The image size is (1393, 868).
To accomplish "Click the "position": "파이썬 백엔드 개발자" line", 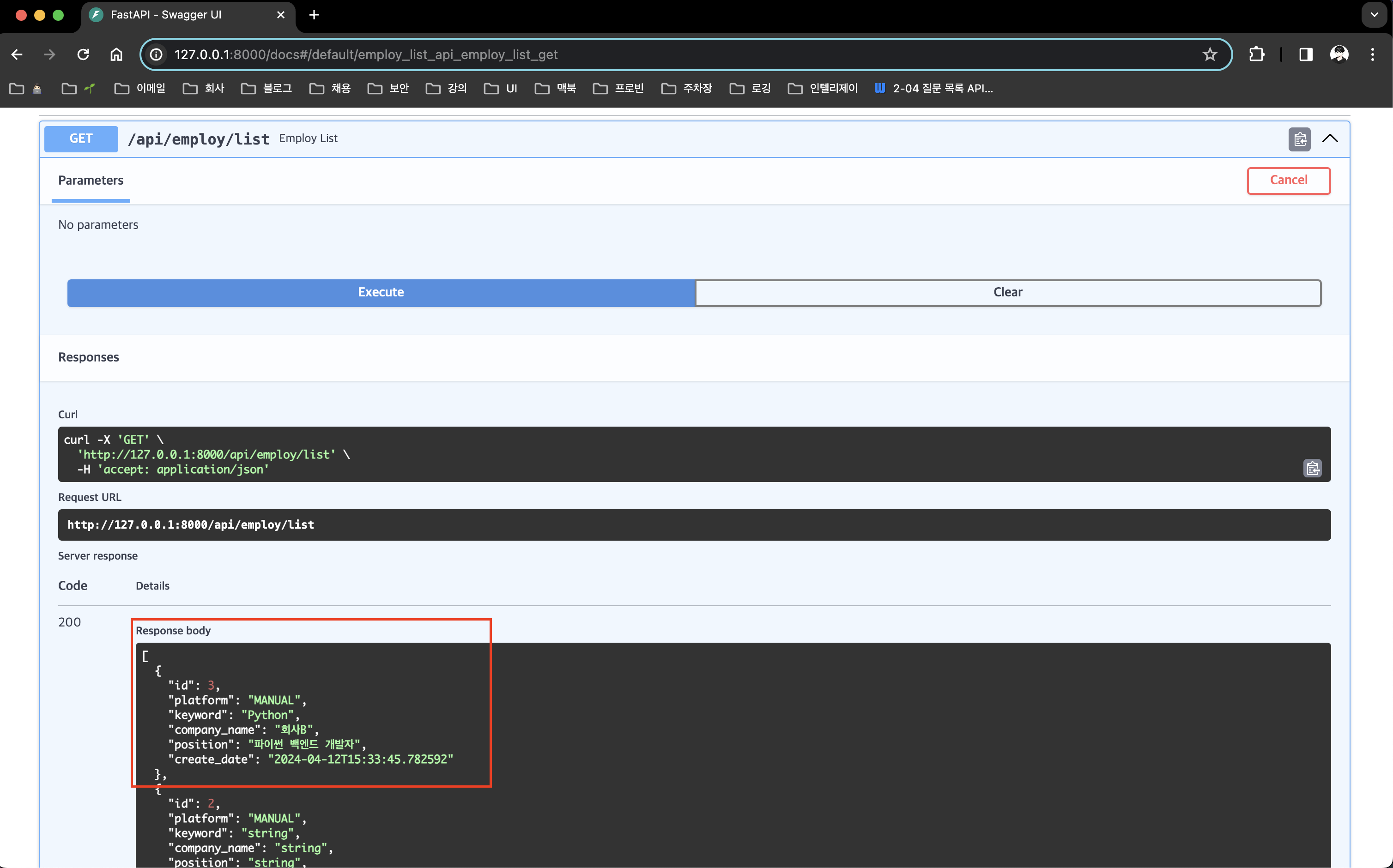I will pos(267,745).
